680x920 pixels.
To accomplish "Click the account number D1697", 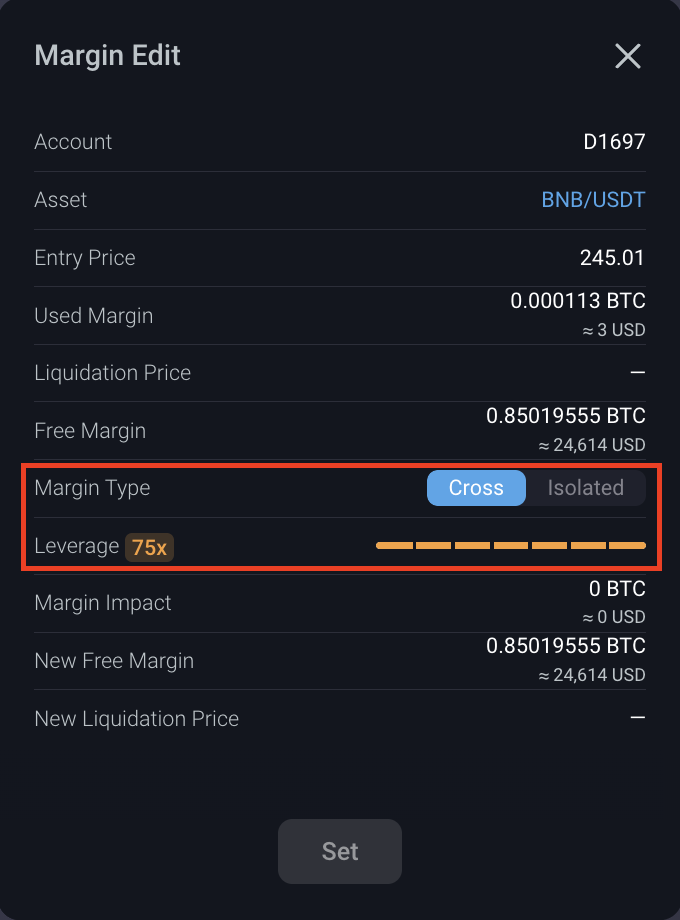I will coord(614,142).
